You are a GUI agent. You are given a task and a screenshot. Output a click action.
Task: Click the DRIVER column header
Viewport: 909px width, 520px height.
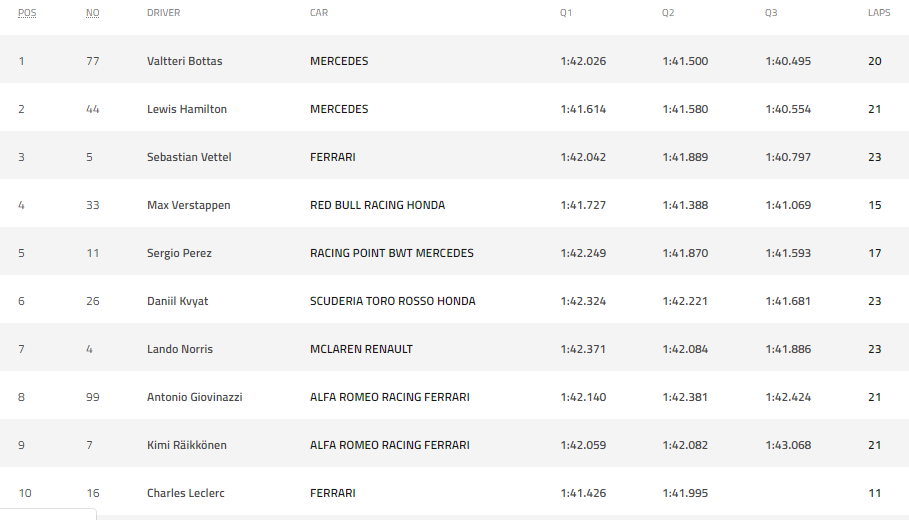coord(164,13)
